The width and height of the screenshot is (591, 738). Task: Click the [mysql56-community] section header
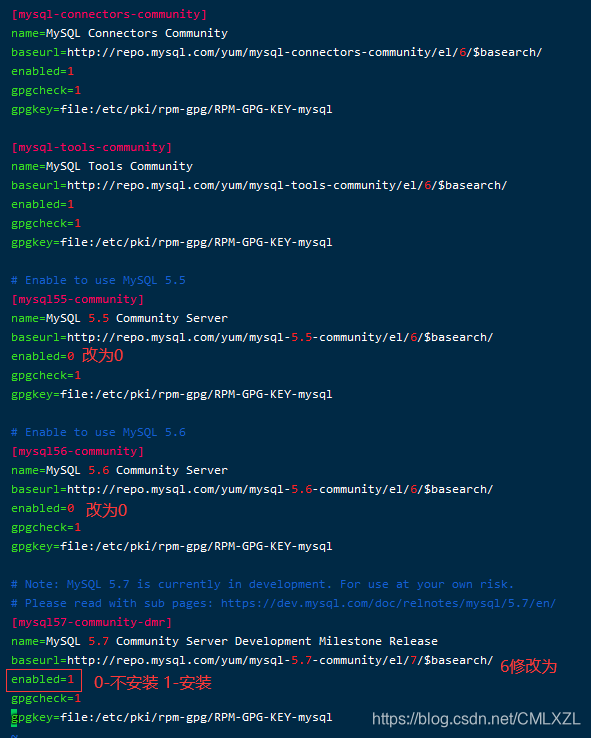[x=78, y=451]
